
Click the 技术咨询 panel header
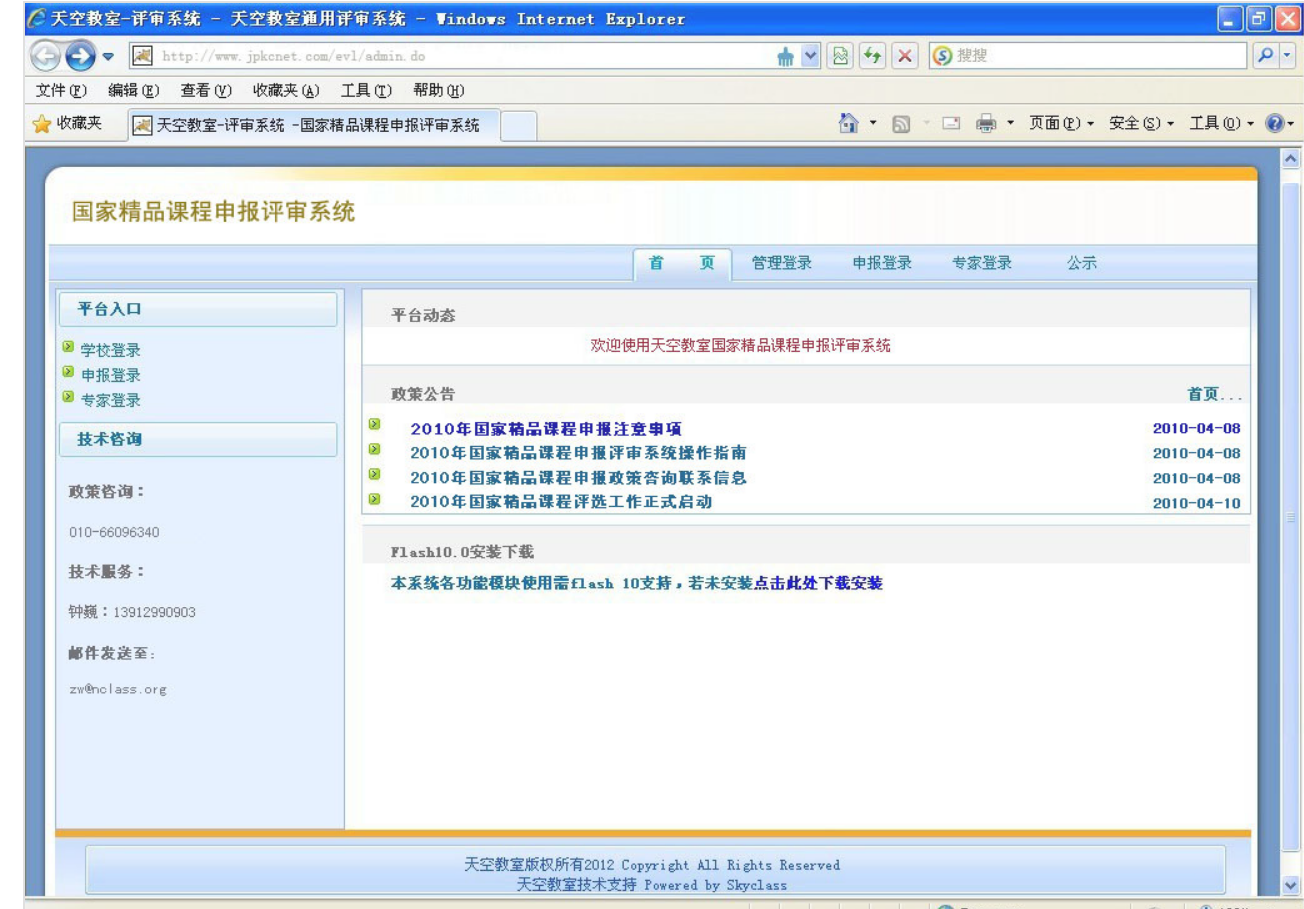(199, 439)
